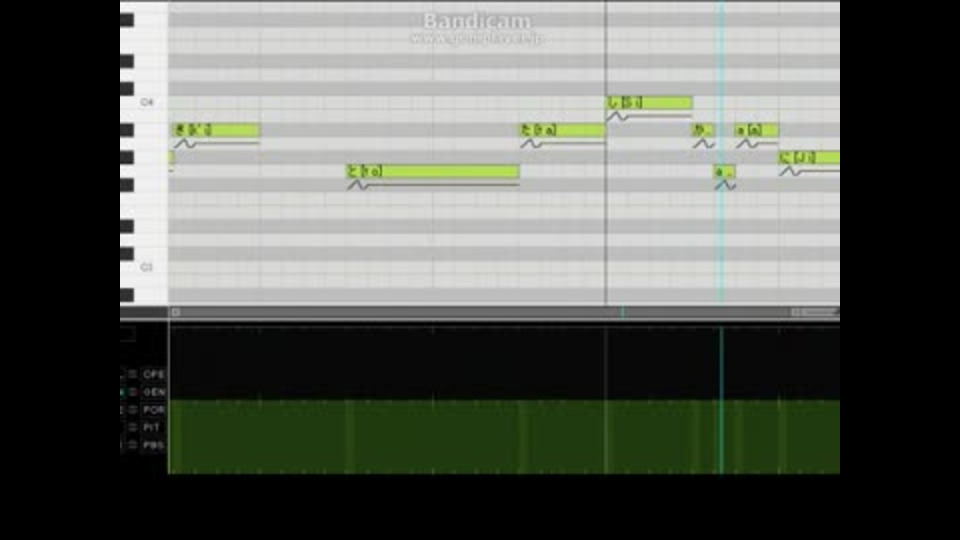Select the OPE parameter label

pos(154,374)
